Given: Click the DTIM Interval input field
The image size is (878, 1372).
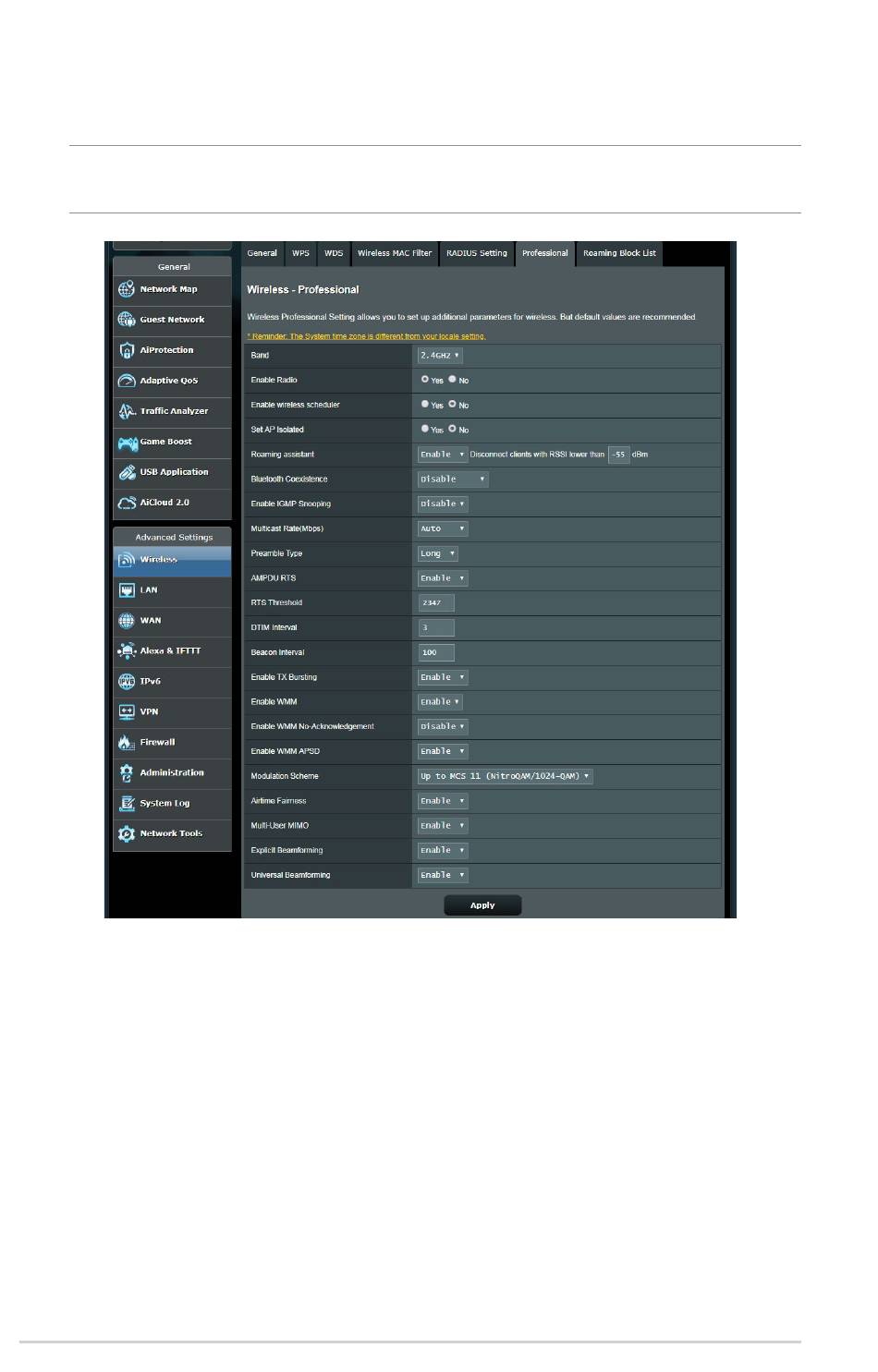Looking at the screenshot, I should pos(435,628).
